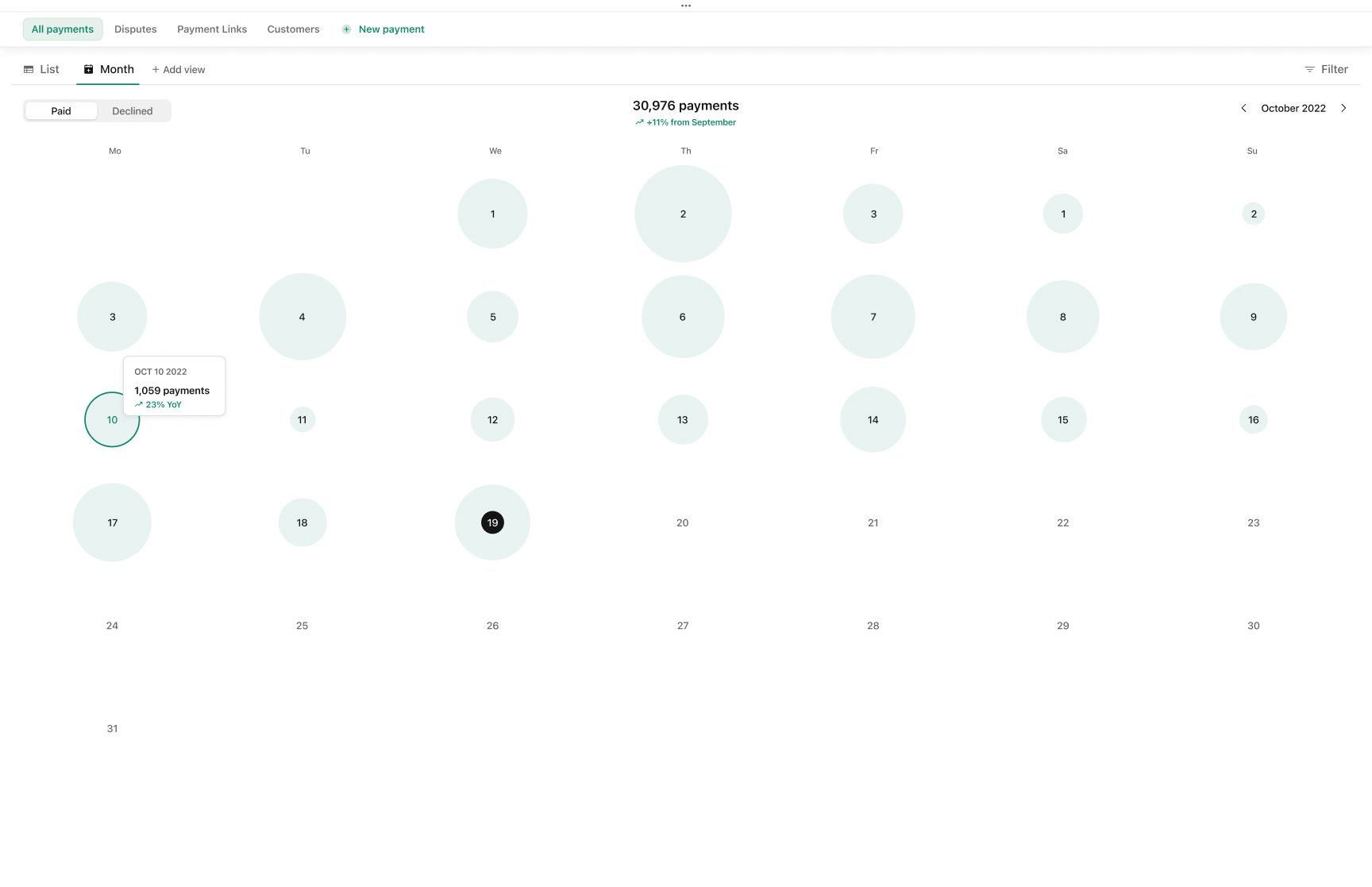Select the October 8 bubble
Image resolution: width=1372 pixels, height=887 pixels.
[1063, 317]
